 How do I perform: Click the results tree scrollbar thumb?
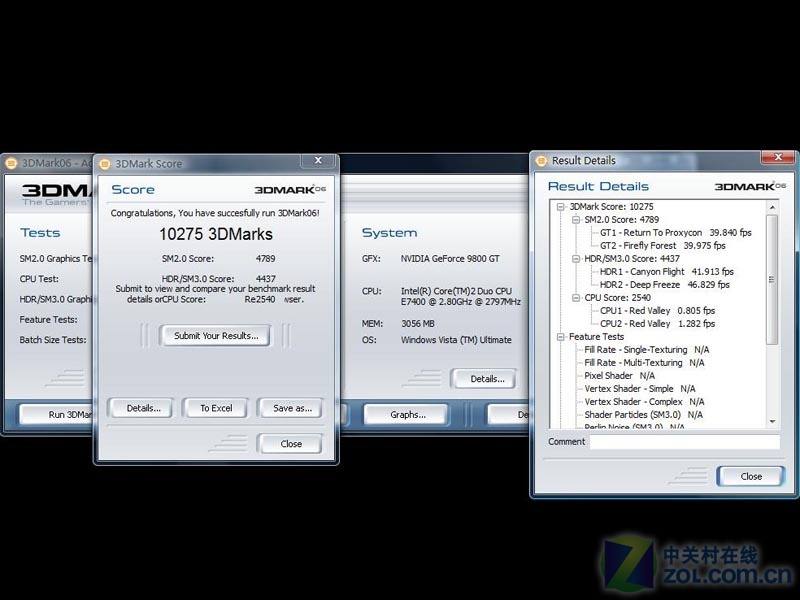(772, 280)
